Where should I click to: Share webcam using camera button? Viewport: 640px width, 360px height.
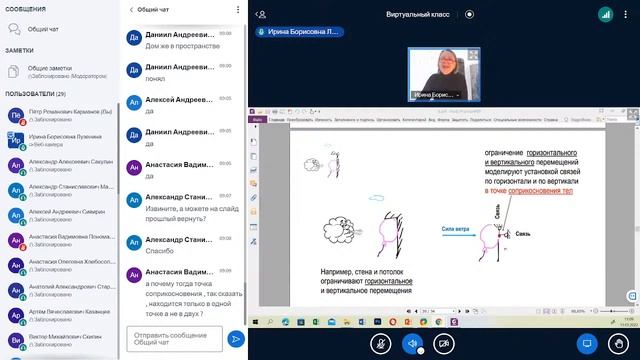pos(444,344)
